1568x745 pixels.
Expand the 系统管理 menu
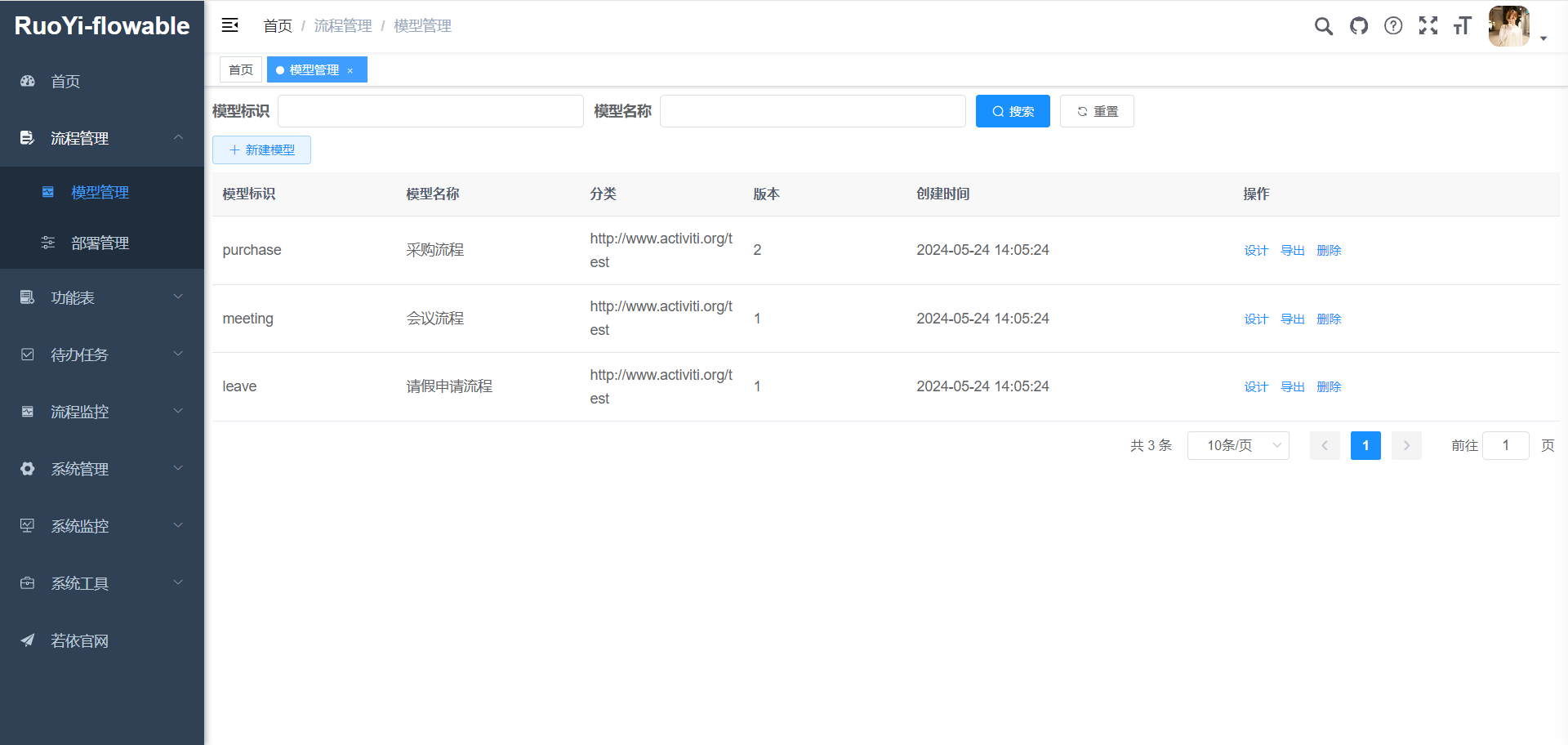(x=78, y=469)
